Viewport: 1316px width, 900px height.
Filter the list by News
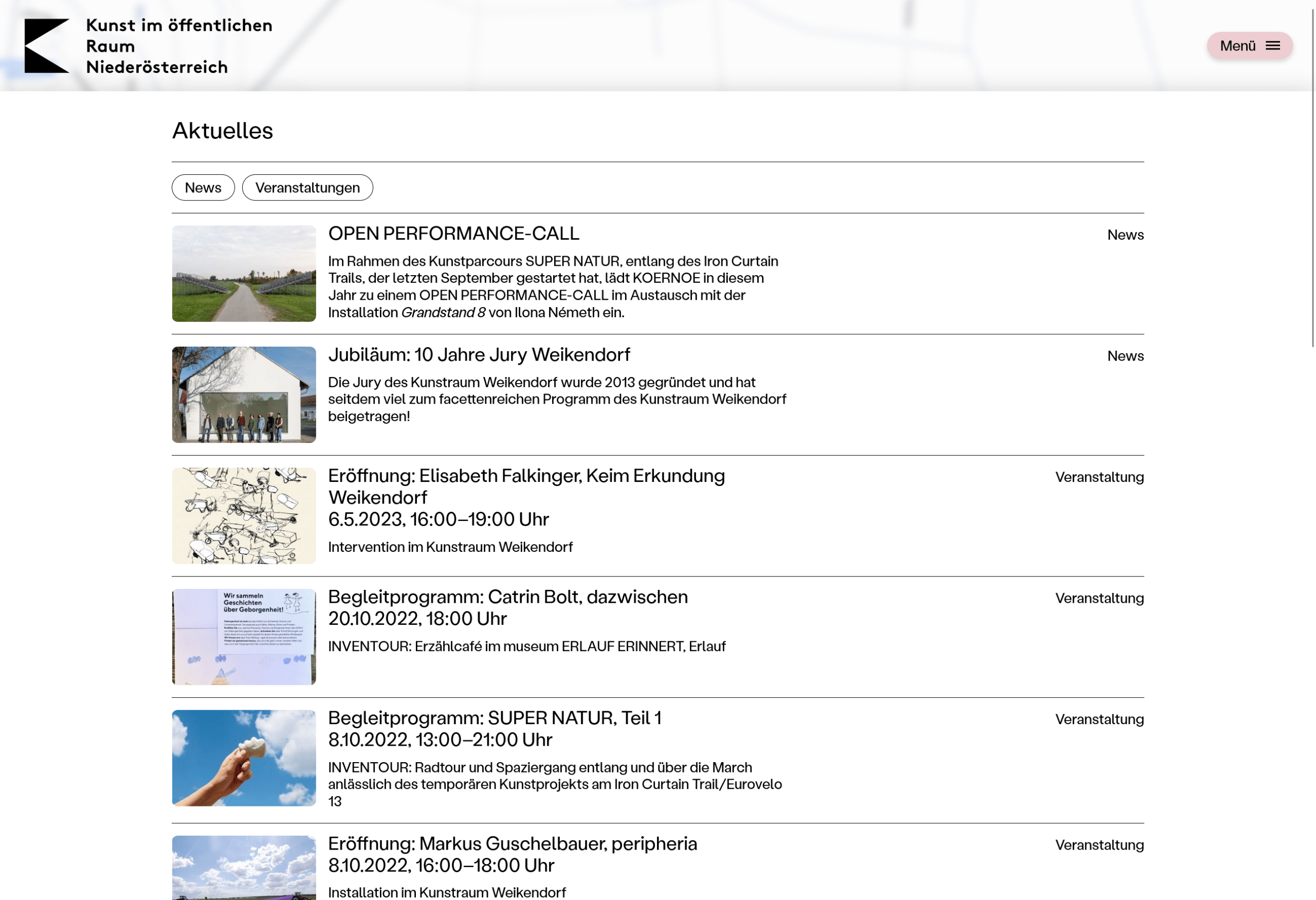pos(203,188)
